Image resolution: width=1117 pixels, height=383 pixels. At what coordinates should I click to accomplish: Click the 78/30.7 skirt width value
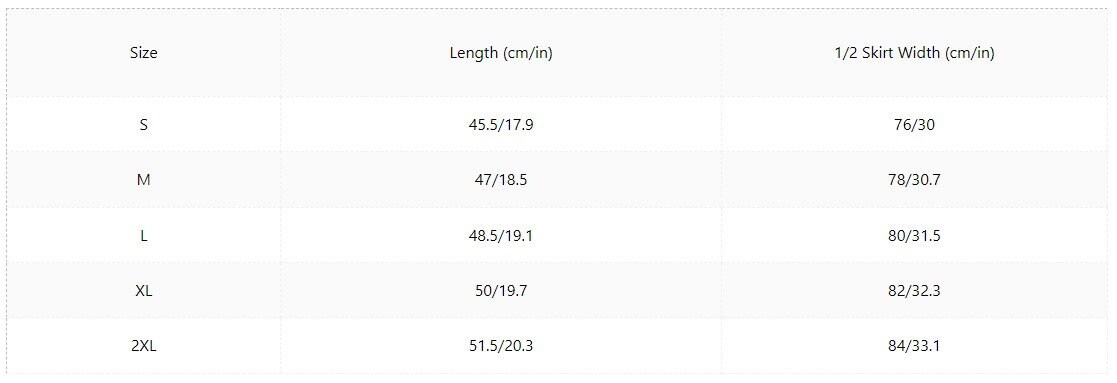coord(914,180)
